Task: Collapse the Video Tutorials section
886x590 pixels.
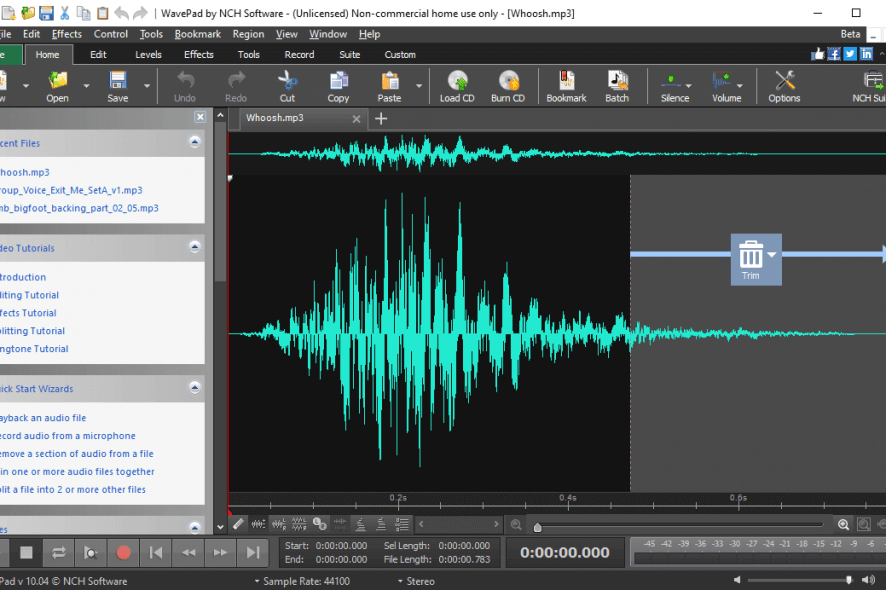Action: point(194,247)
